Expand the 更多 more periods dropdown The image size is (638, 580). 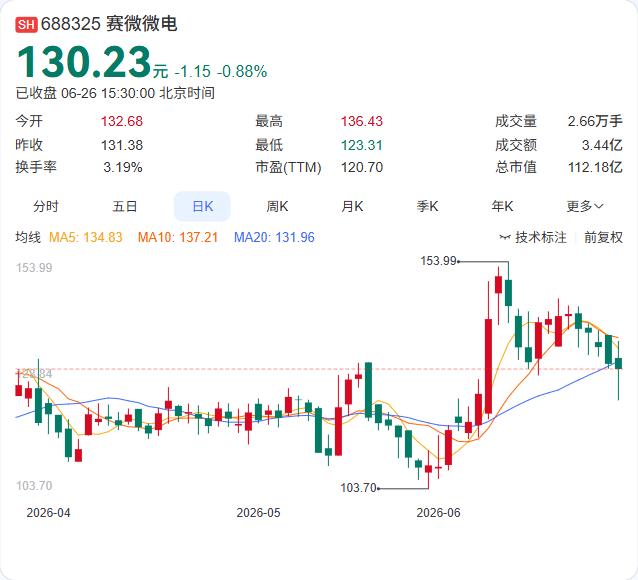coord(585,206)
